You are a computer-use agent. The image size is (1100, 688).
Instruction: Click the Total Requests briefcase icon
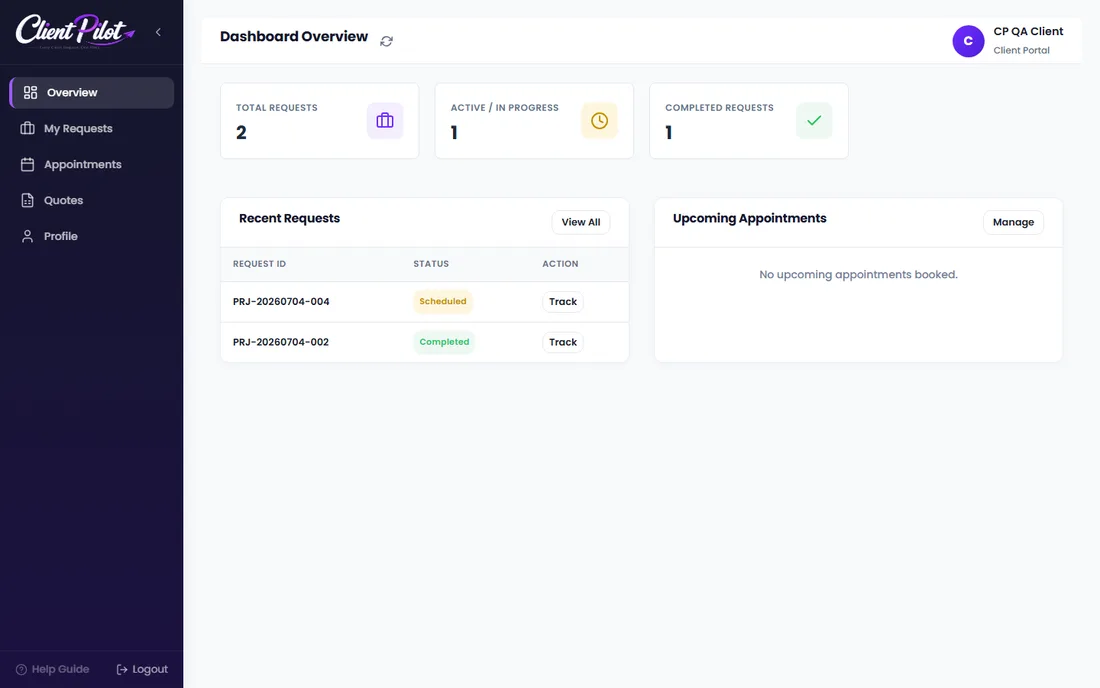tap(385, 121)
